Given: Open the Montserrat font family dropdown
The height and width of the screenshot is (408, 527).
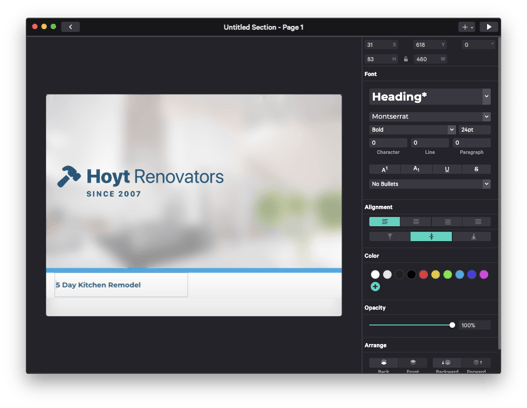Looking at the screenshot, I should coord(430,117).
